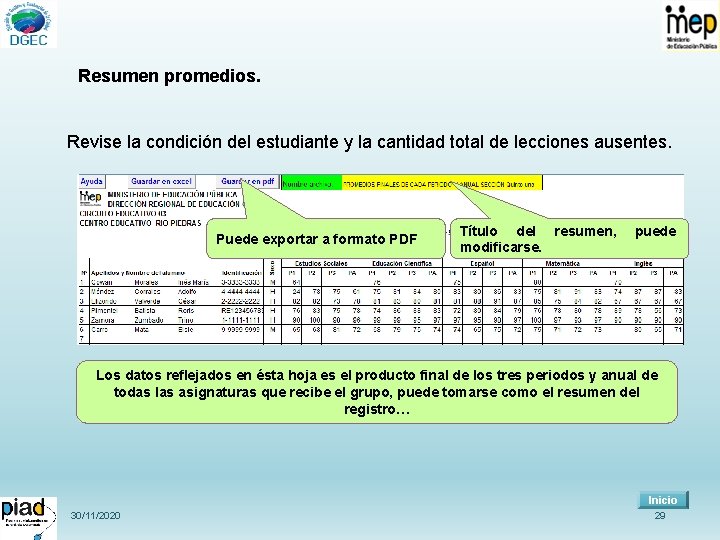
Task: Select the 'Matemática' column header
Action: point(562,264)
